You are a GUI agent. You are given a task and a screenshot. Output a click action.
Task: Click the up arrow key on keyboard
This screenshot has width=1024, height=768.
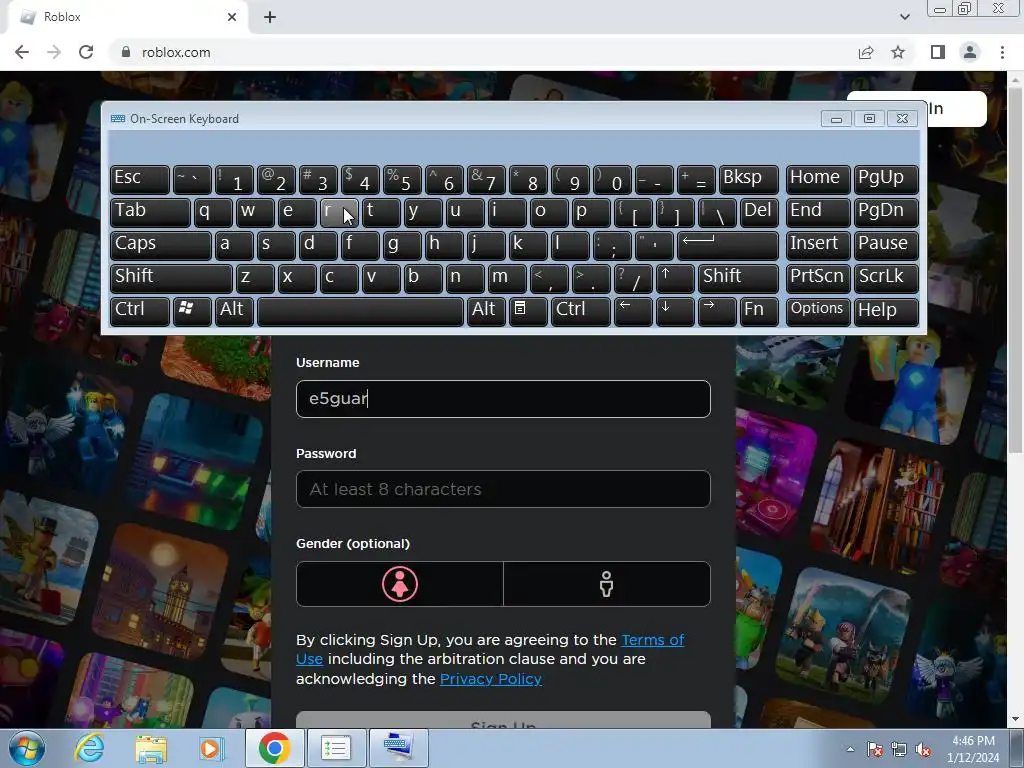675,278
